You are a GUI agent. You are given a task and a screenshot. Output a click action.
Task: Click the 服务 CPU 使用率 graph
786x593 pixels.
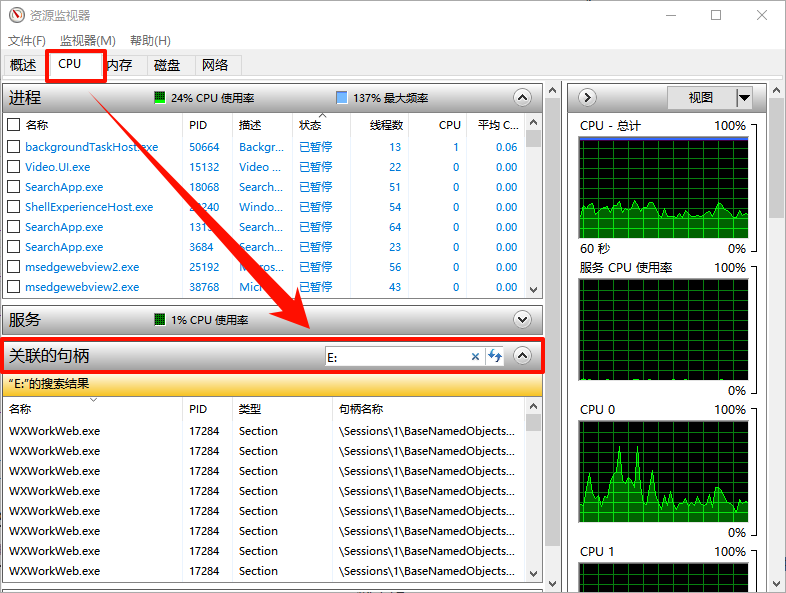click(x=663, y=330)
